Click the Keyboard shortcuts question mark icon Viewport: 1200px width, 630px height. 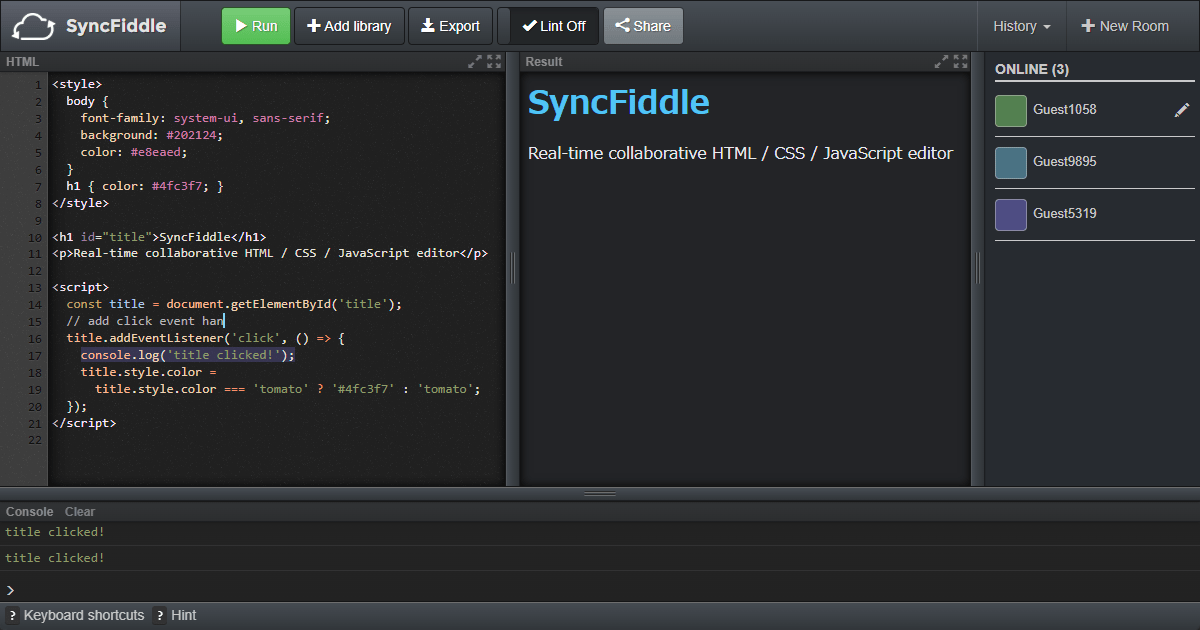click(12, 616)
